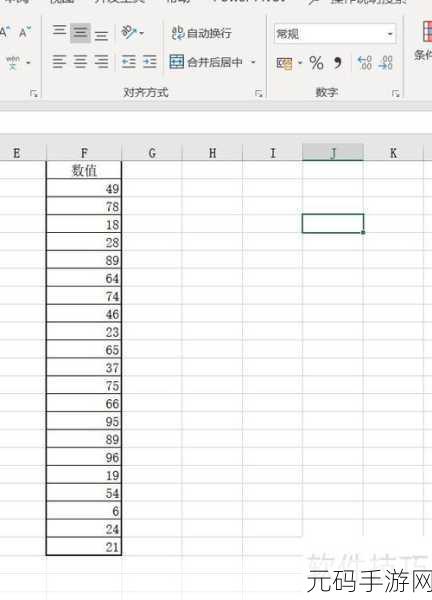Select cell containing 21
The height and width of the screenshot is (600, 432).
tap(84, 547)
